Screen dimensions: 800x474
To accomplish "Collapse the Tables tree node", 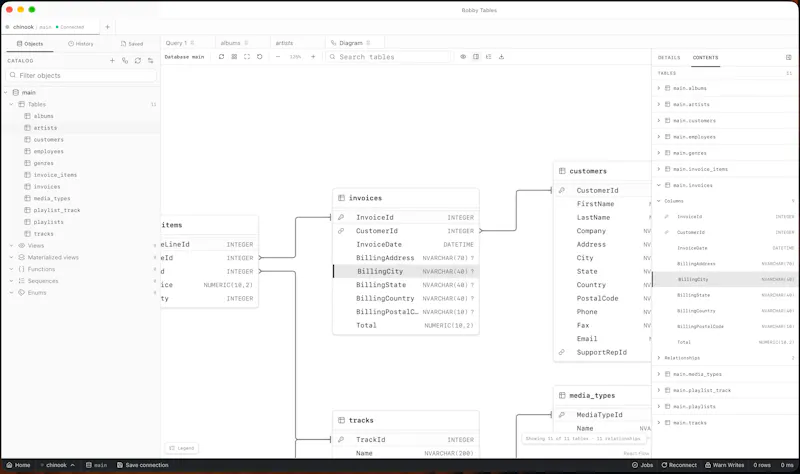I will 11,104.
